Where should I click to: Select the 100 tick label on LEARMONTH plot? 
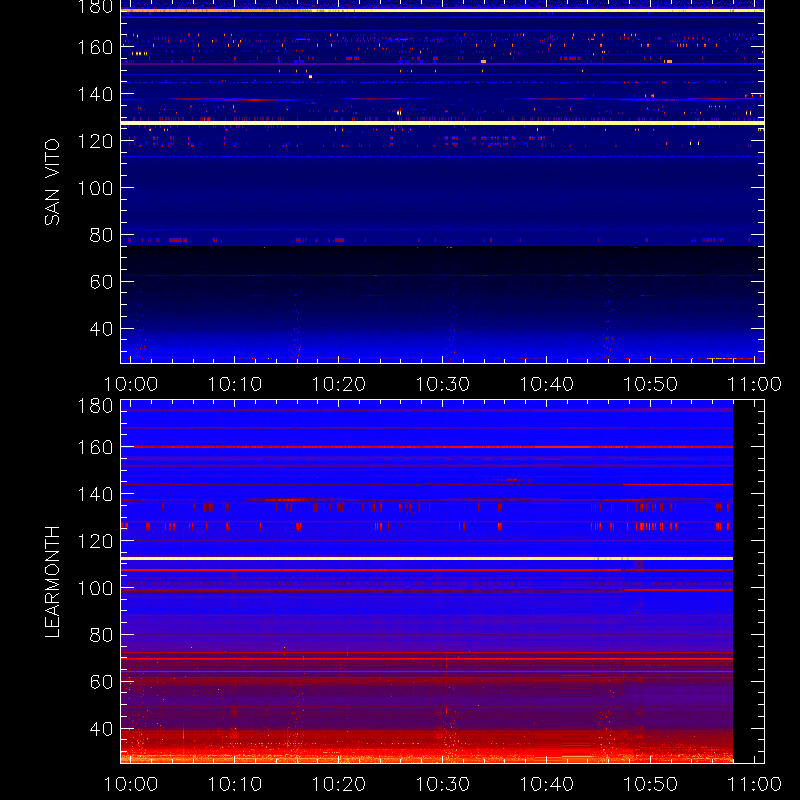pos(95,588)
